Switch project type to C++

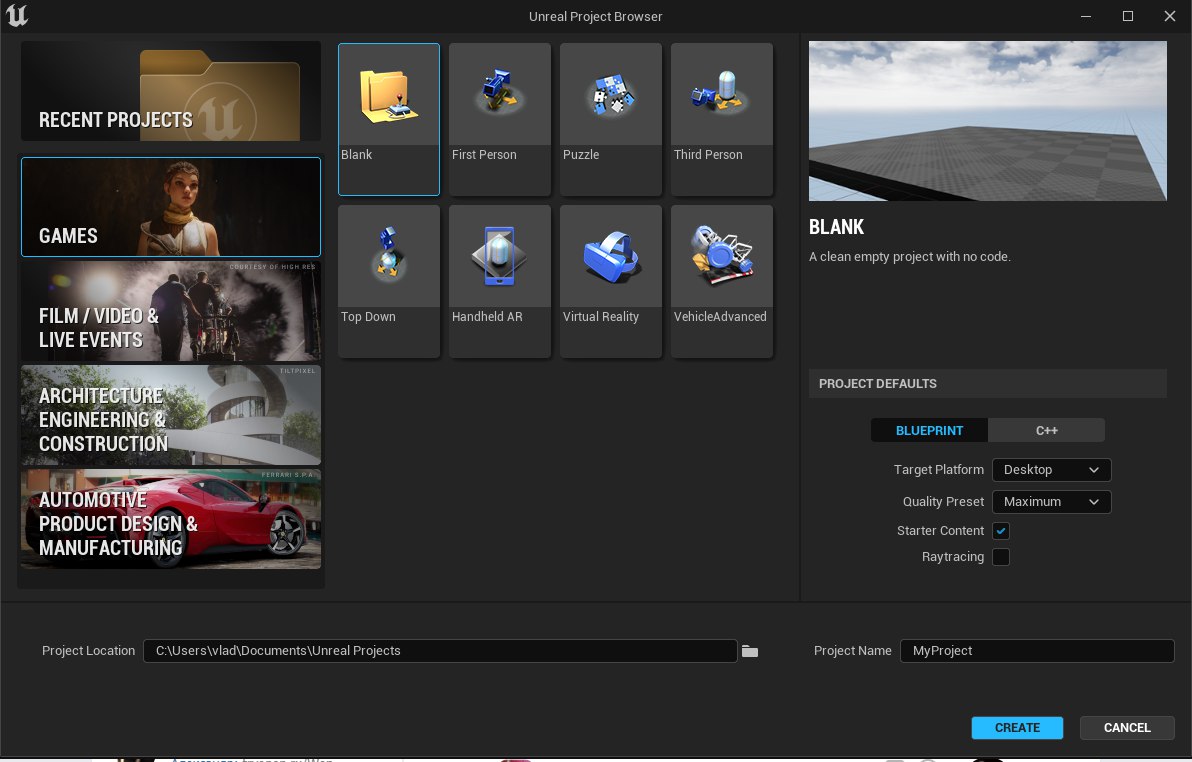(1046, 430)
